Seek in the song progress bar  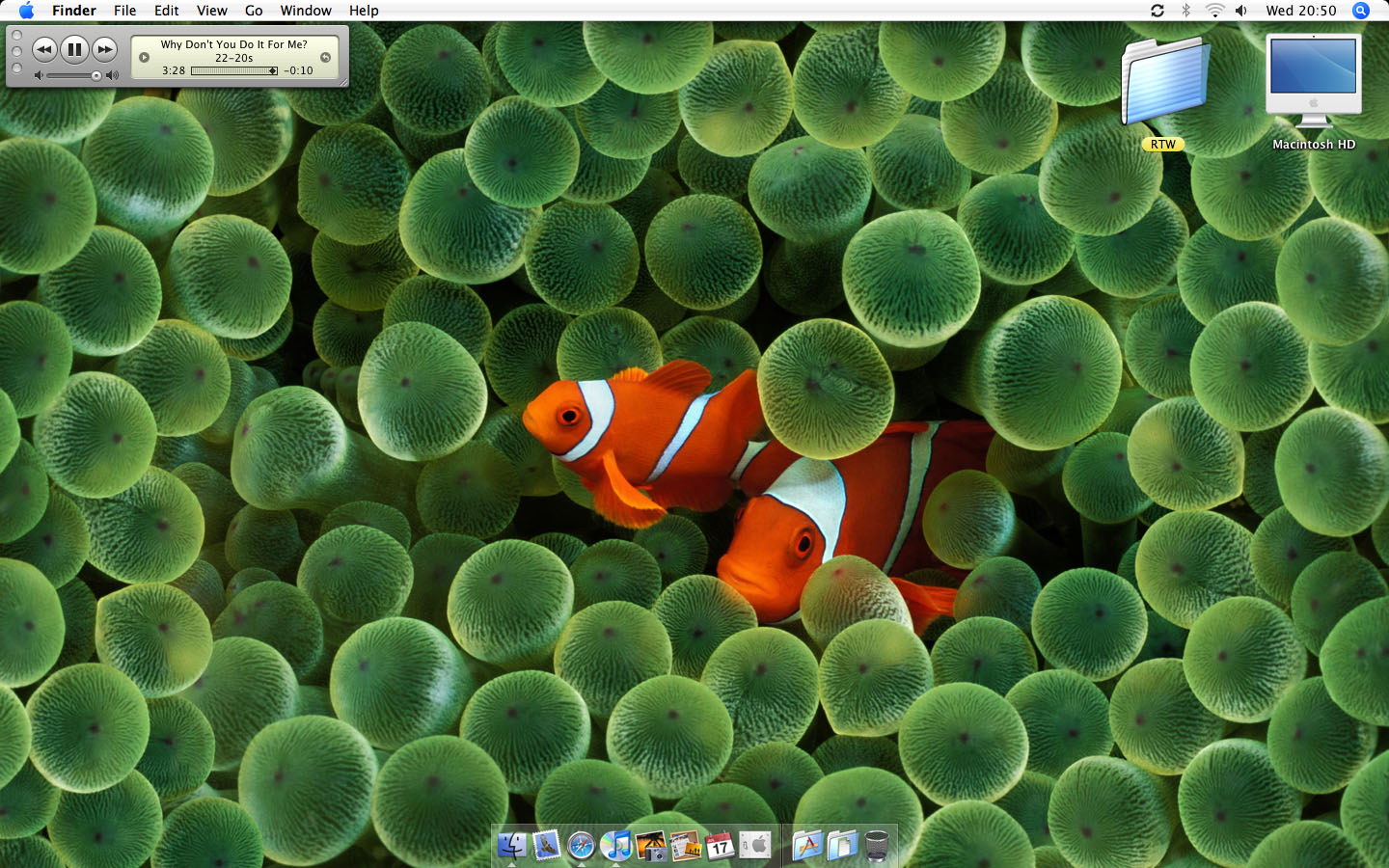[234, 70]
